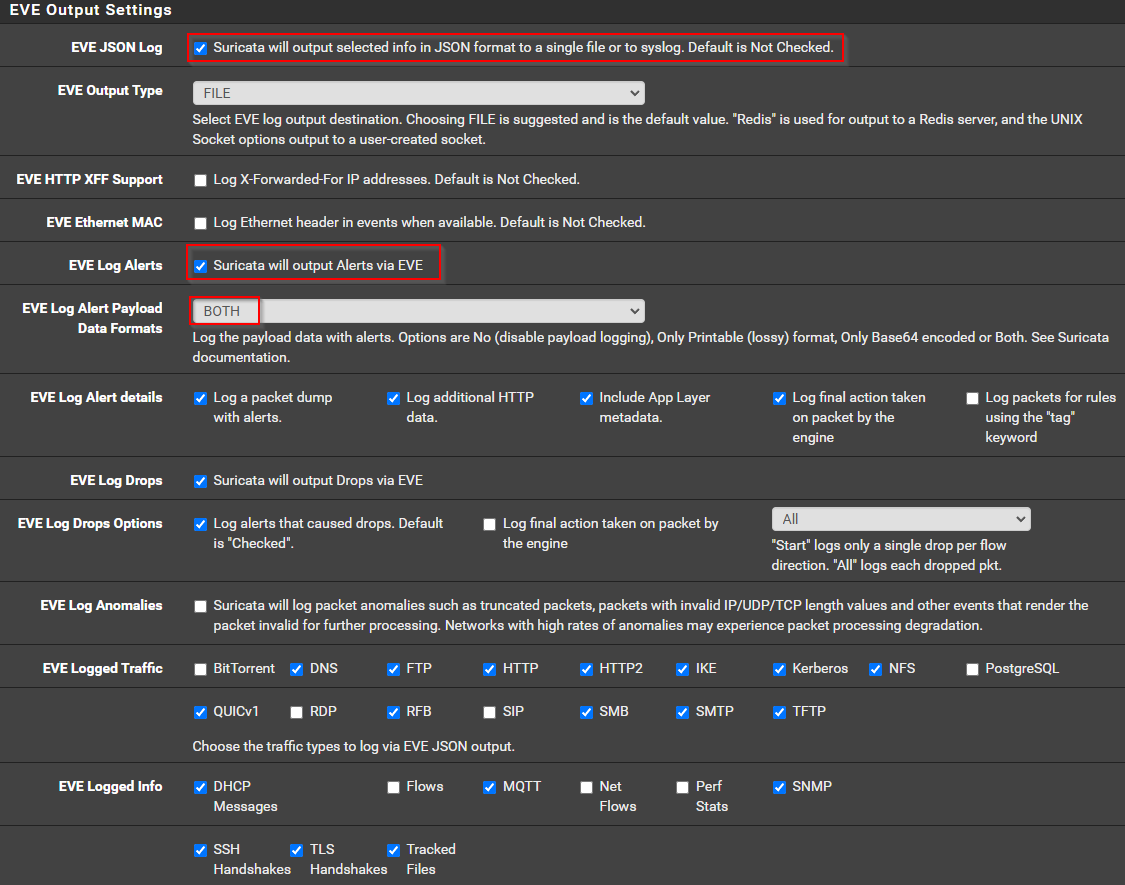Image resolution: width=1125 pixels, height=885 pixels.
Task: Enable logging of Ethernet header in events
Action: 200,222
